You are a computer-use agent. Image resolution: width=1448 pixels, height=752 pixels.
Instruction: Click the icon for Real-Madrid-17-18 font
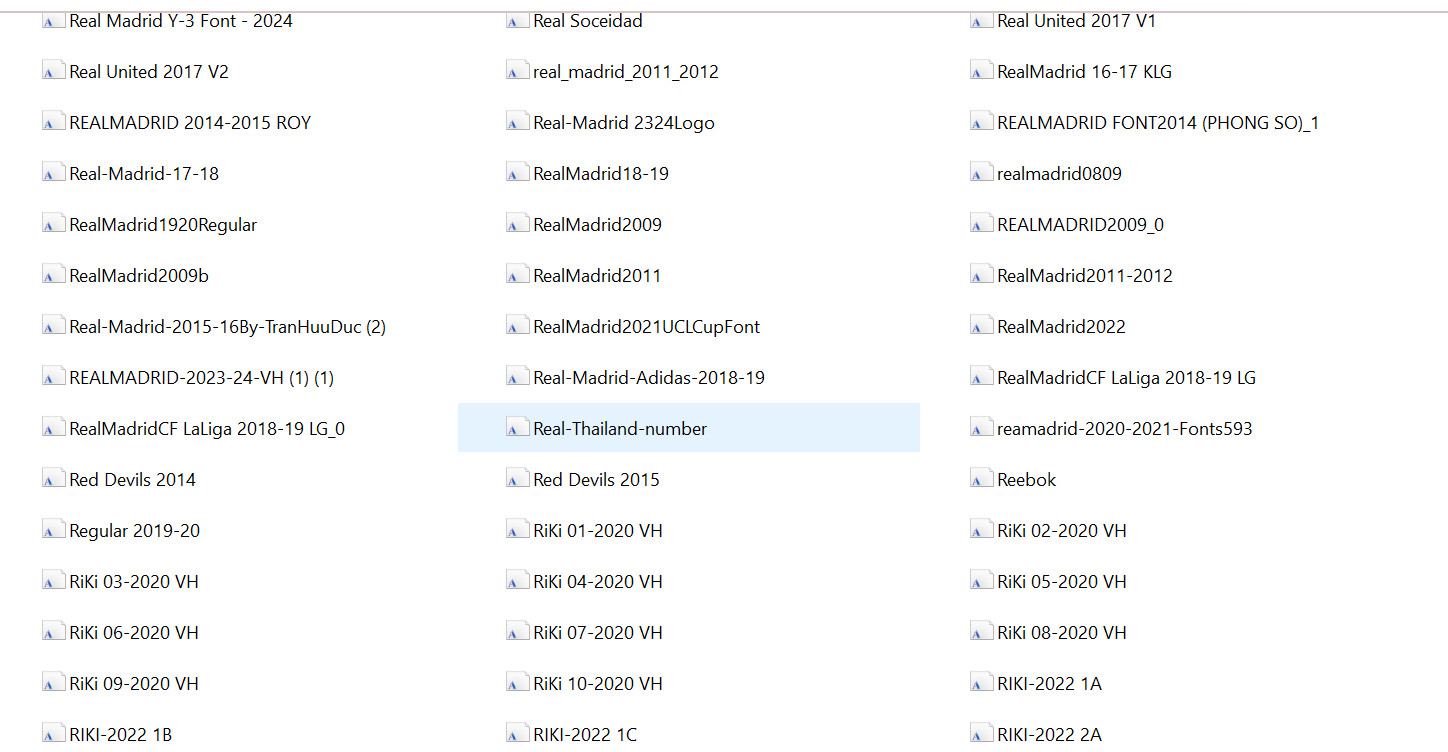point(53,174)
